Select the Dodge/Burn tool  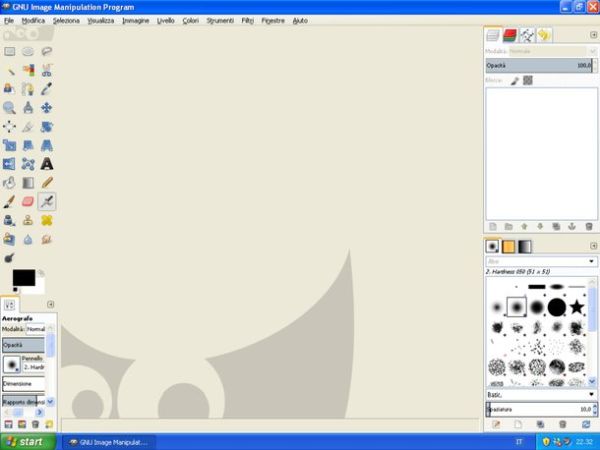pyautogui.click(x=10, y=258)
